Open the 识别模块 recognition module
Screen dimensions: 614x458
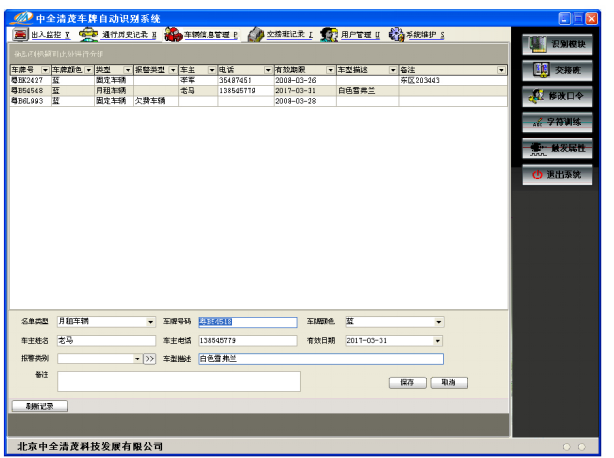pos(559,44)
